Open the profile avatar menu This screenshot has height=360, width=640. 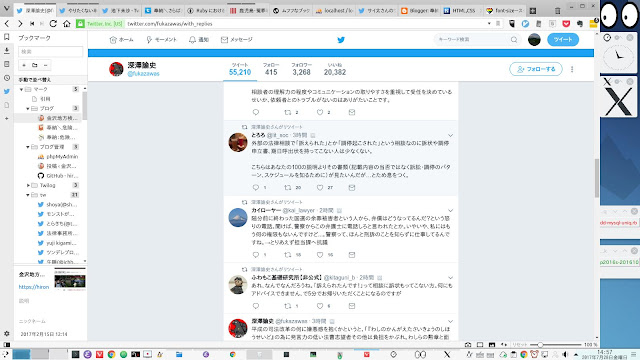(534, 40)
